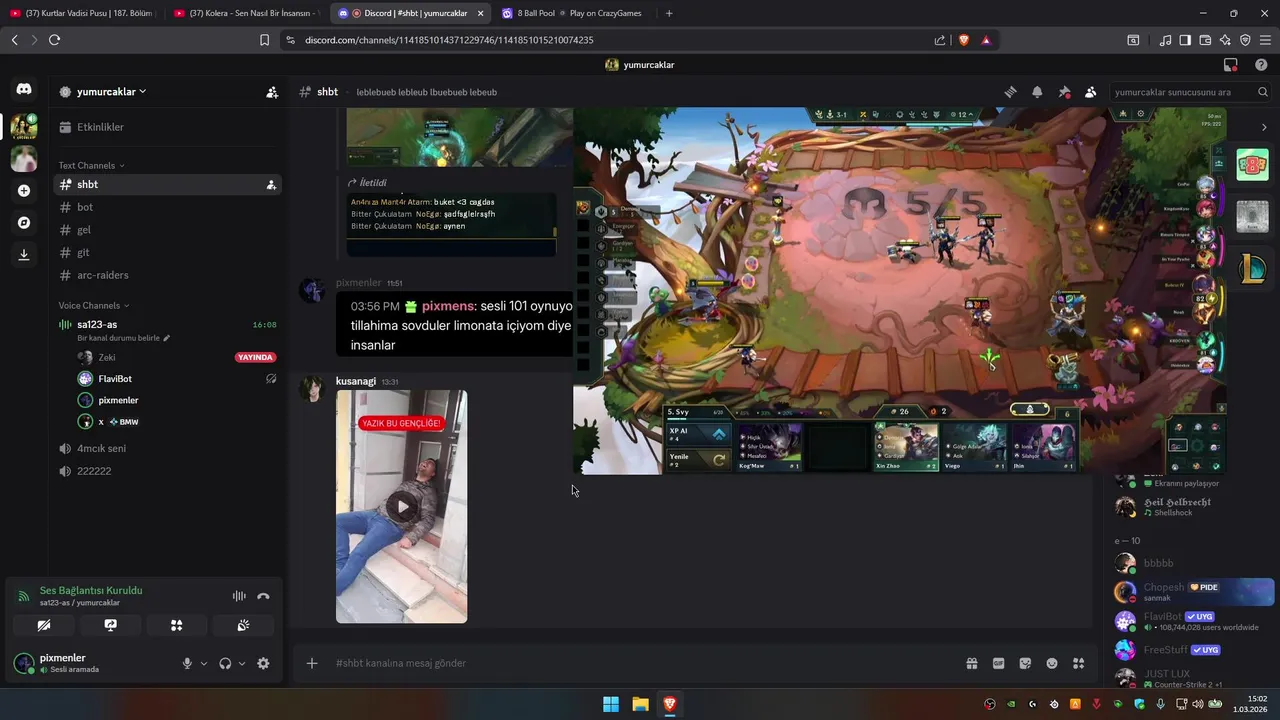Add a server with the plus icon

point(24,191)
